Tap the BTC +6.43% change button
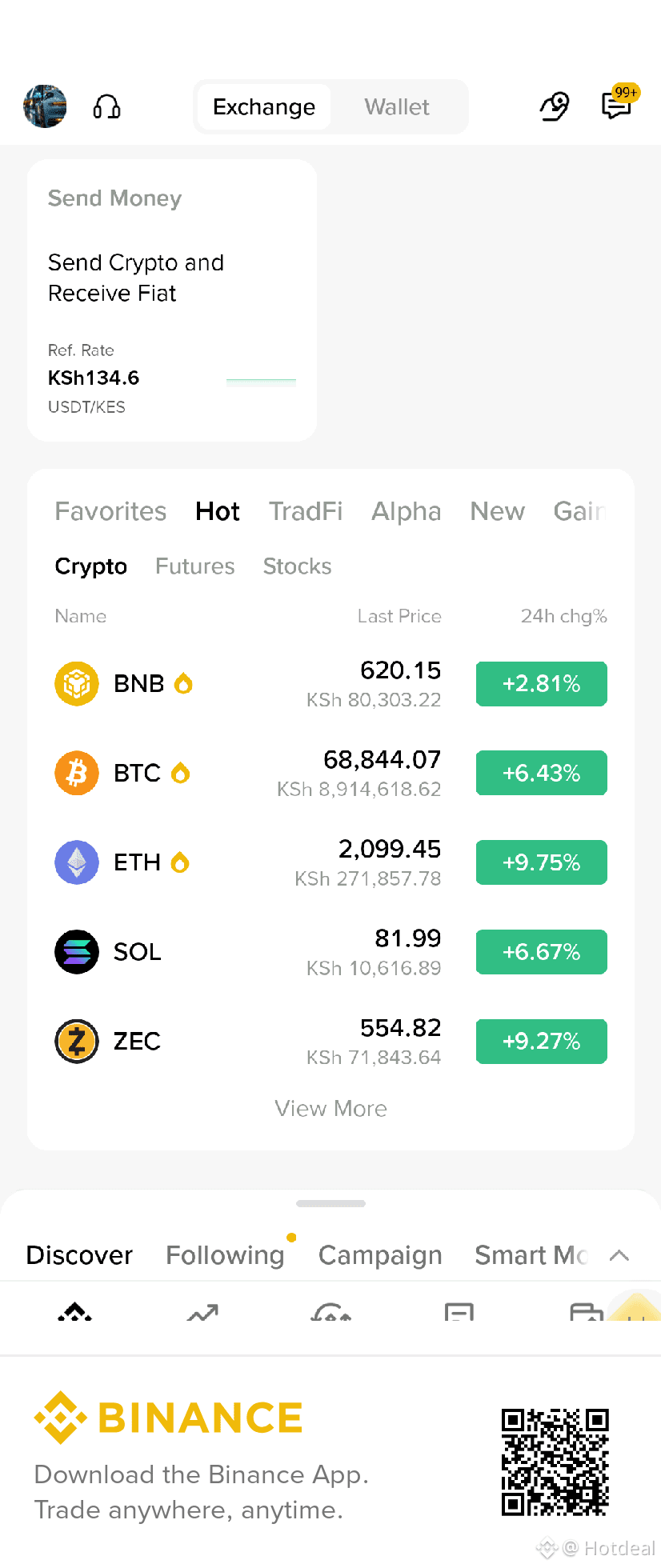The width and height of the screenshot is (661, 1568). (542, 773)
